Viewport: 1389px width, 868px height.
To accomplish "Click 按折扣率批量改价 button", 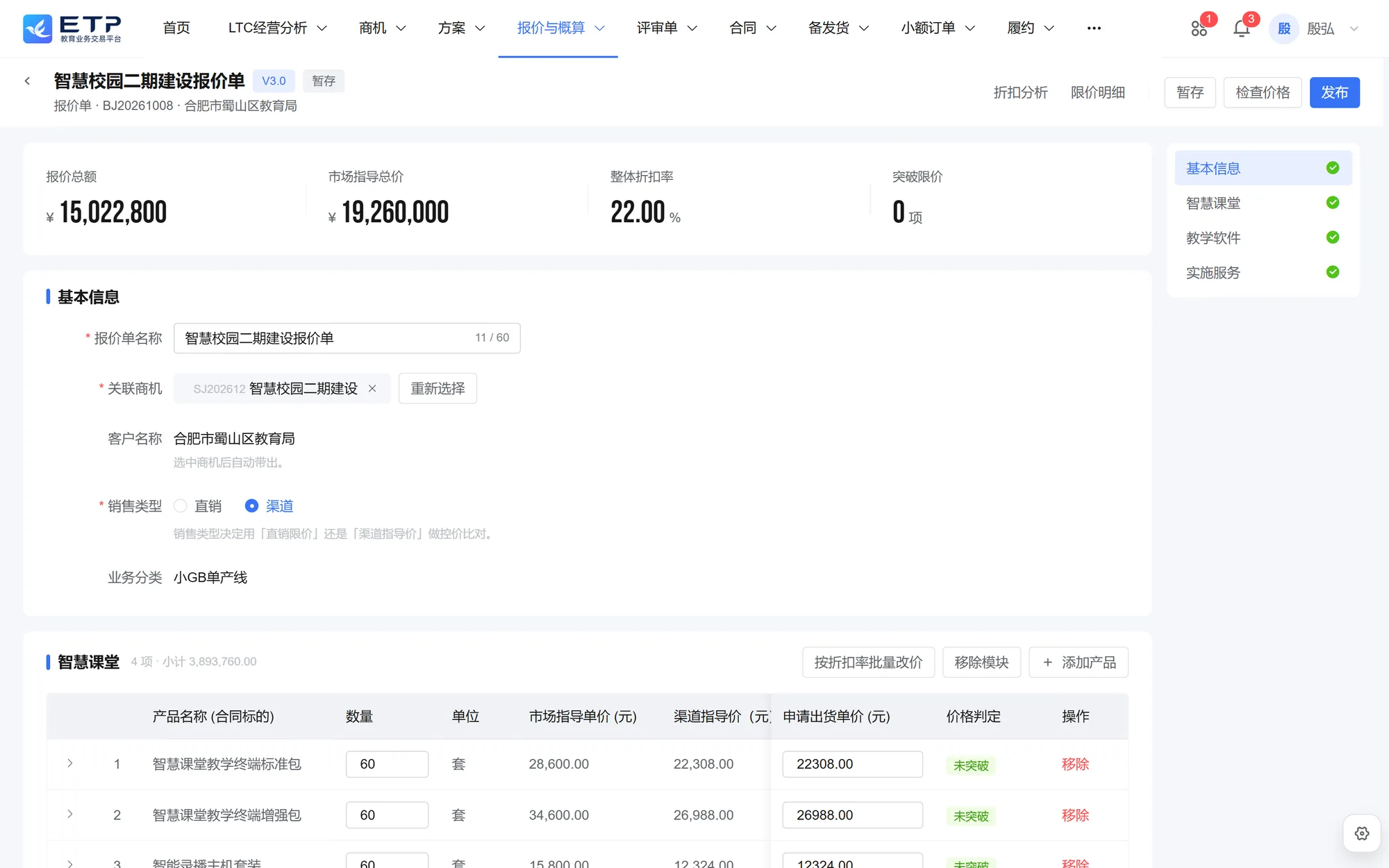I will click(868, 662).
